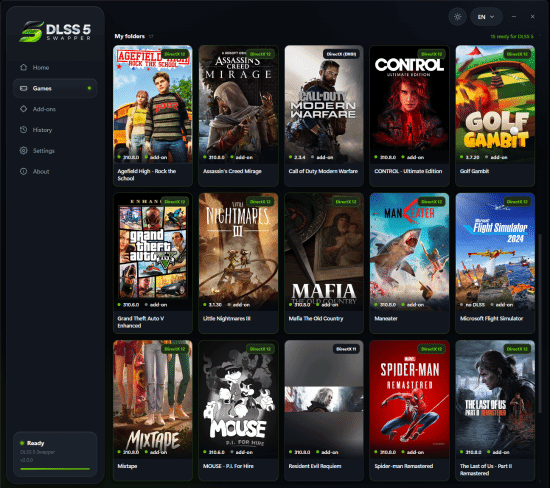Click the DLSS 5 Swapper logo
550x488 pixels.
(55, 31)
